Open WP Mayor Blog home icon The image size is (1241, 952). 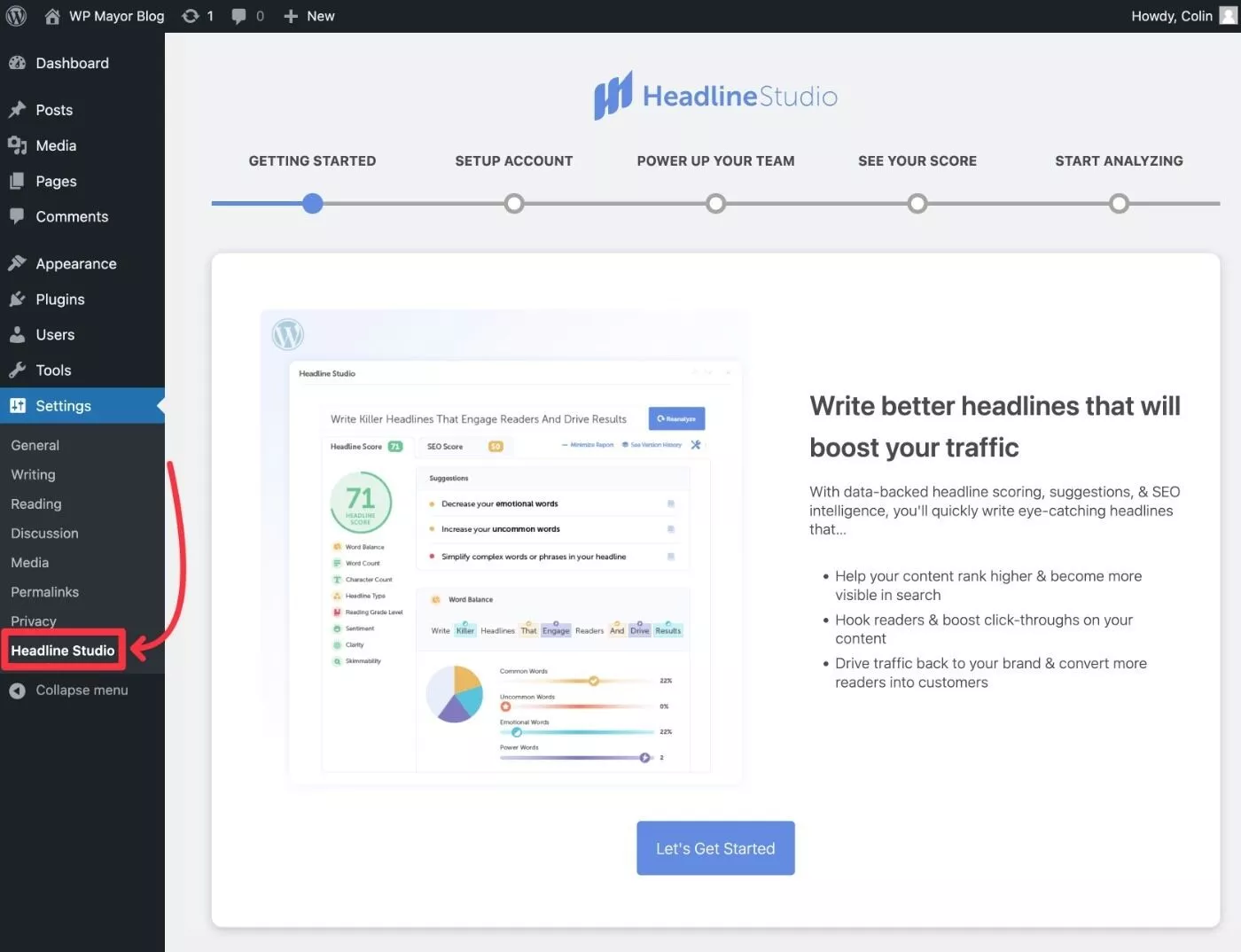tap(52, 16)
